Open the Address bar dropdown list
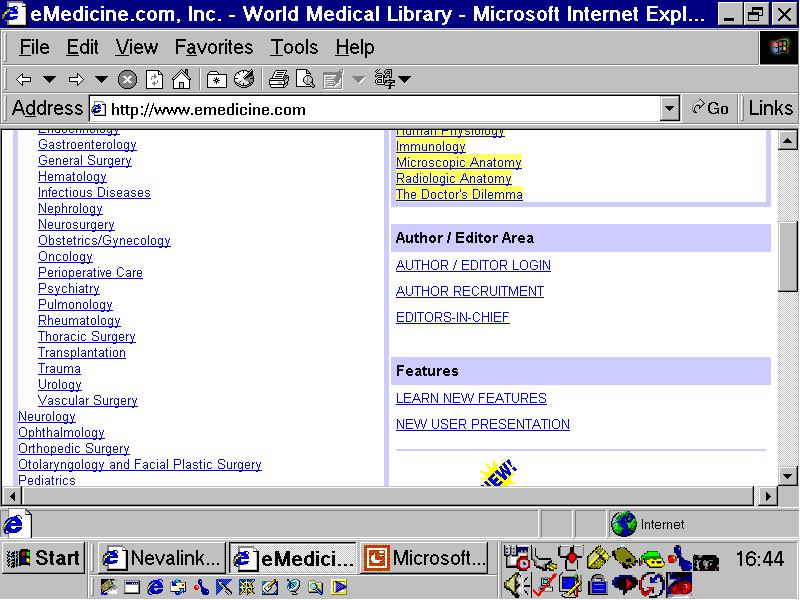This screenshot has height=600, width=800. click(x=669, y=109)
